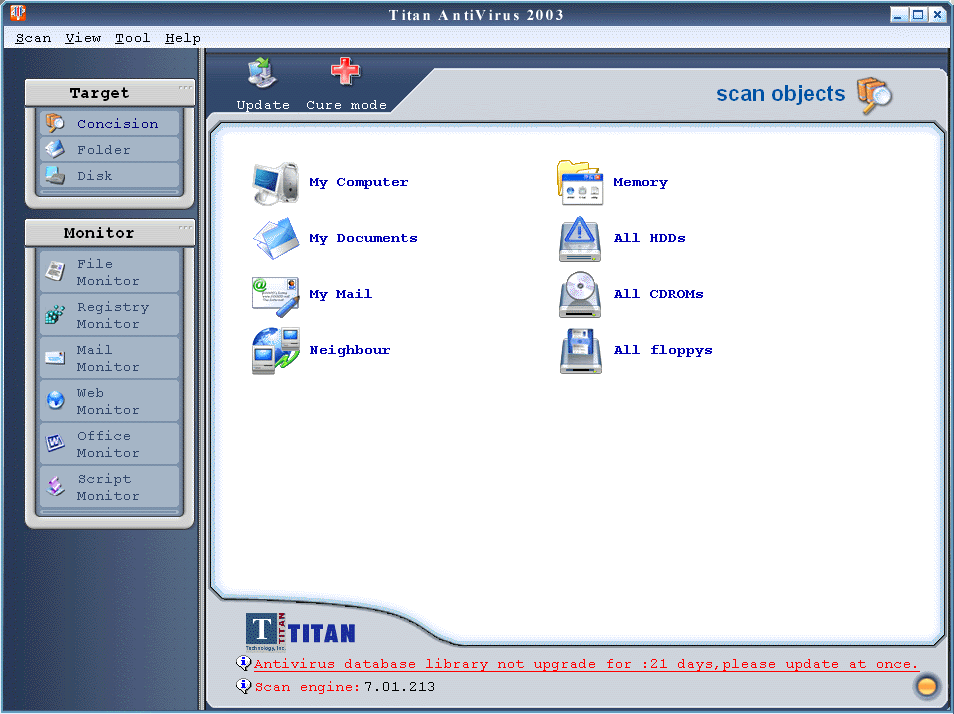Choose the All CDROMs link
This screenshot has height=714, width=954.
tap(658, 294)
